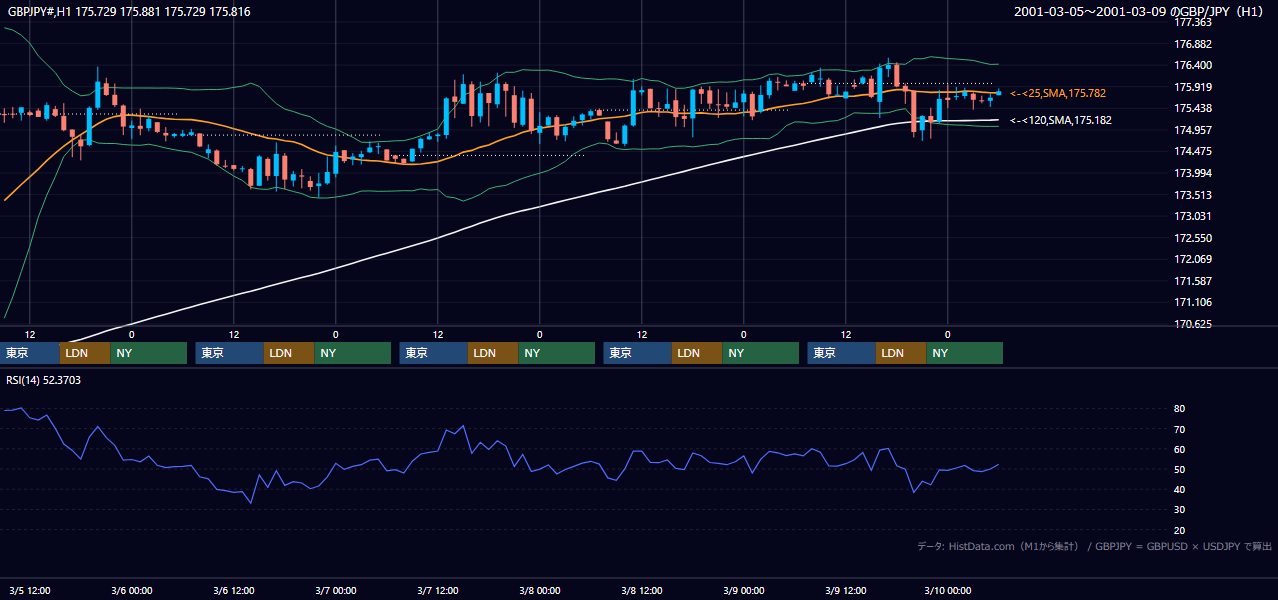Viewport: 1278px width, 600px height.
Task: Click the first 東京 session box
Action: [29, 353]
